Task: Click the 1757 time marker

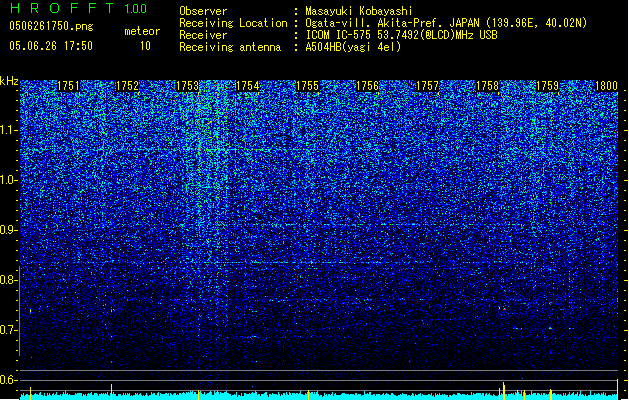Action: pyautogui.click(x=428, y=86)
